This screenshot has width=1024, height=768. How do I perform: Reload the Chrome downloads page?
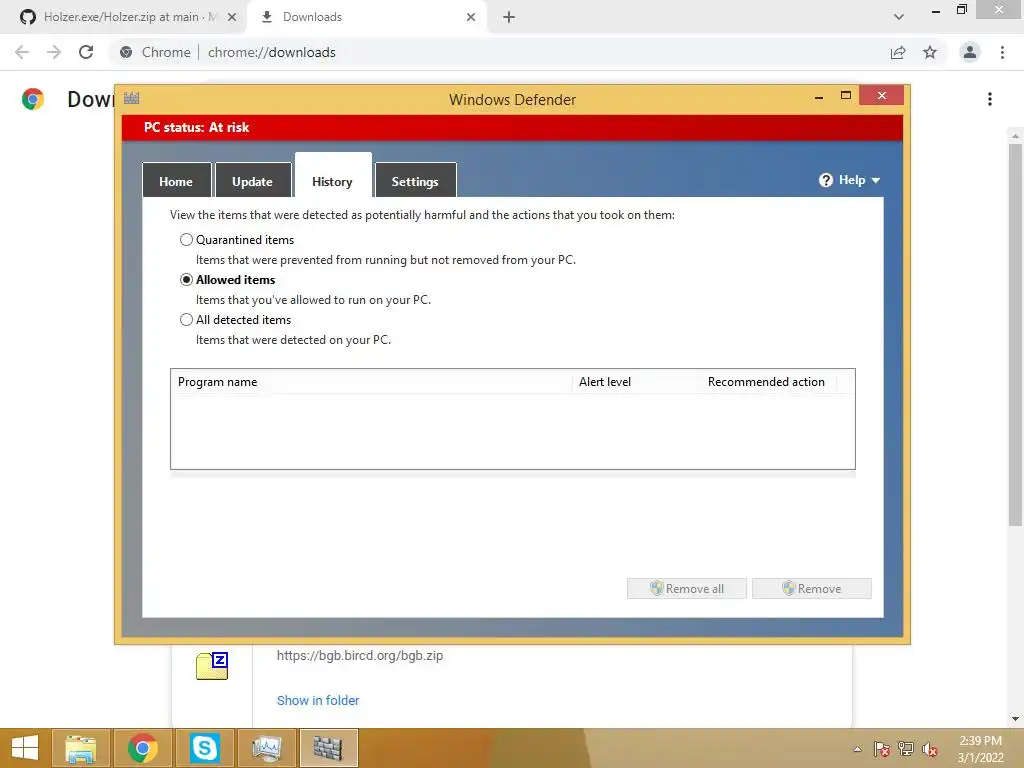pos(86,52)
